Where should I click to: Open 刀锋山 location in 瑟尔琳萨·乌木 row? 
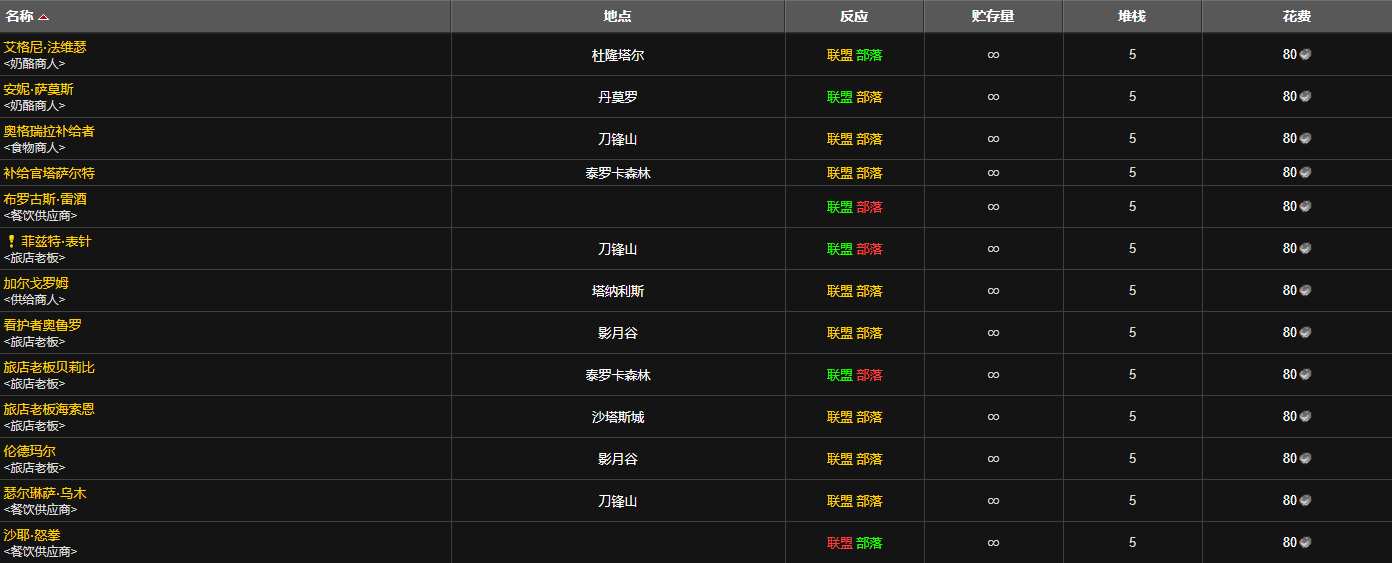pos(618,501)
